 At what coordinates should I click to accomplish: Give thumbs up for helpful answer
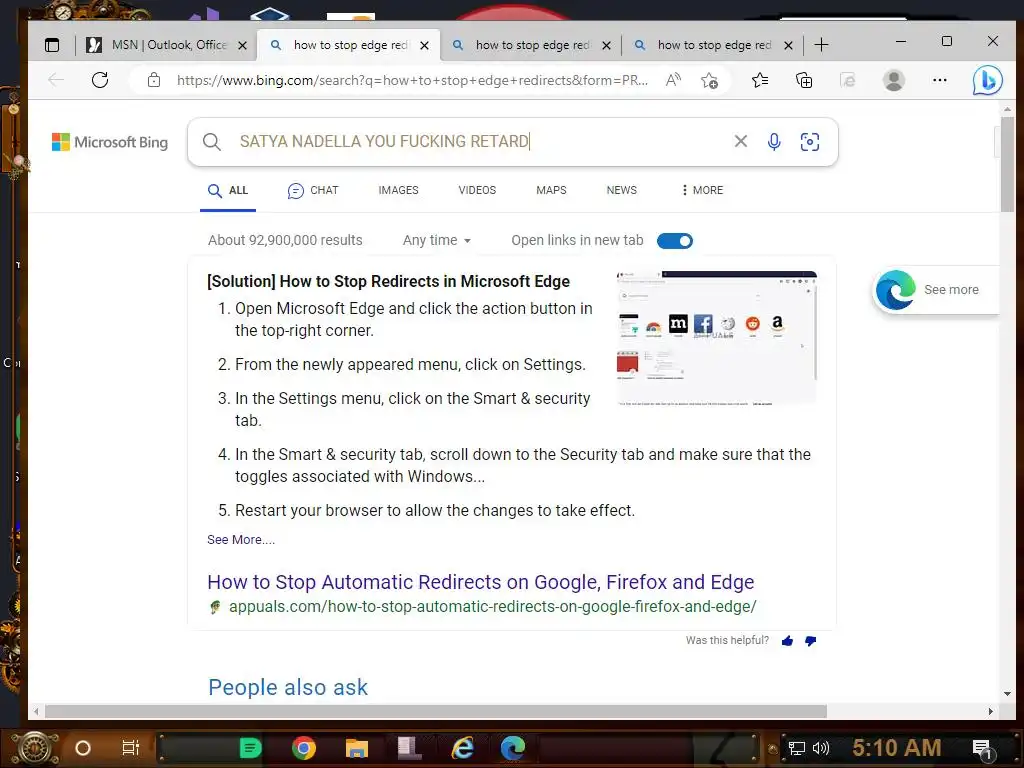click(x=788, y=641)
